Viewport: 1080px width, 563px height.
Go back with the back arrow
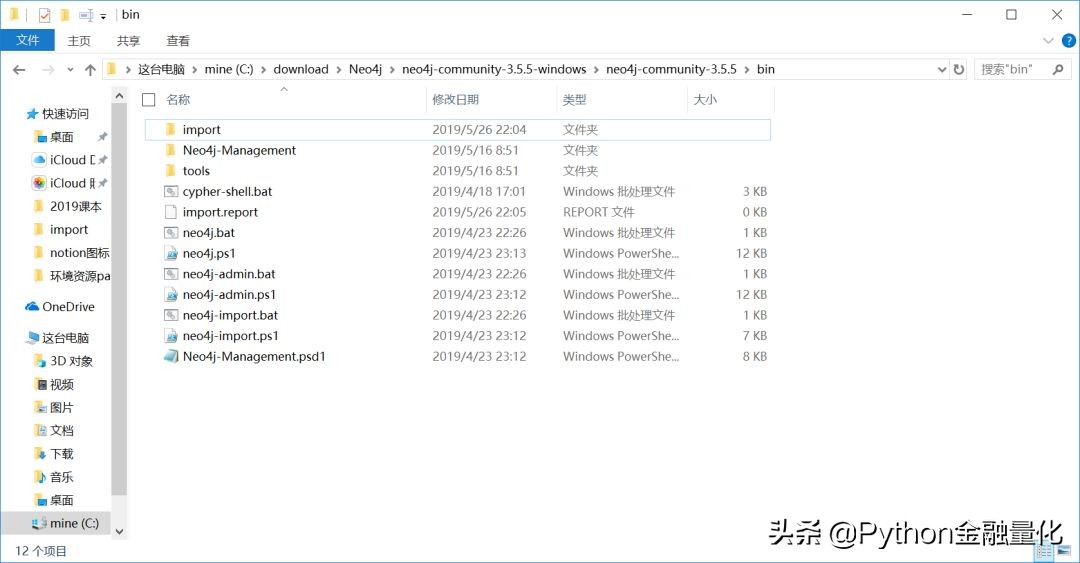(x=19, y=70)
